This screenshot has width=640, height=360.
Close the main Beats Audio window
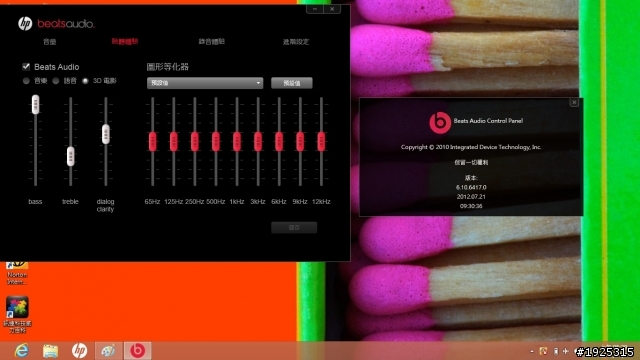332,9
